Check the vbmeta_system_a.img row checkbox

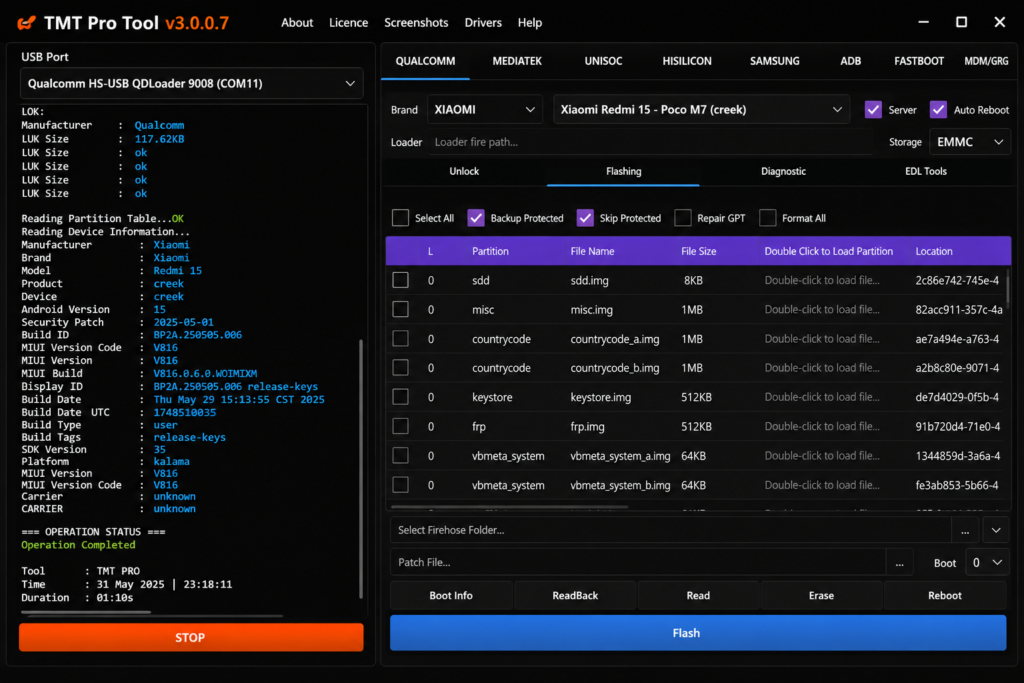click(400, 456)
